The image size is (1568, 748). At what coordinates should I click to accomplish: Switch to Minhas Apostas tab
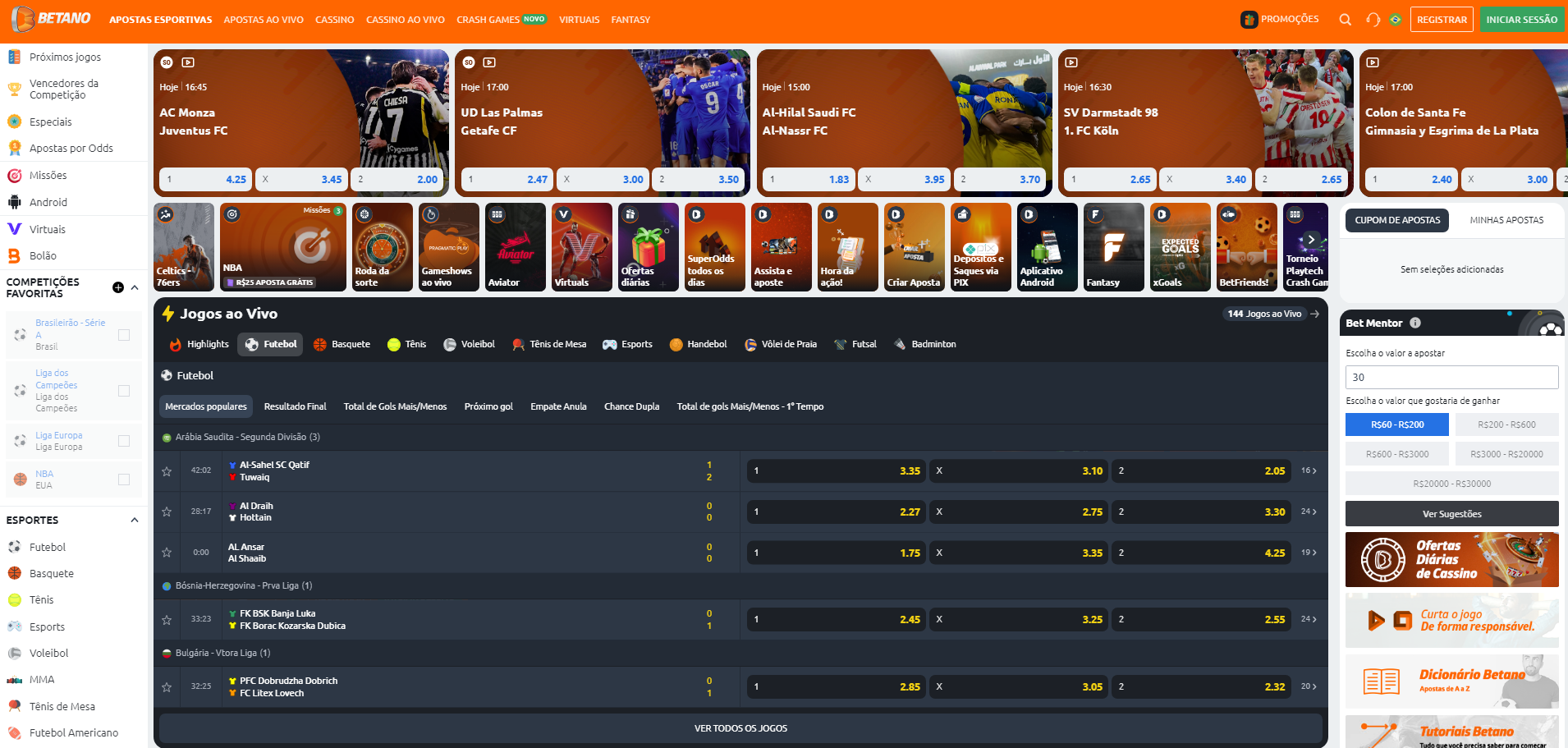pyautogui.click(x=1506, y=220)
